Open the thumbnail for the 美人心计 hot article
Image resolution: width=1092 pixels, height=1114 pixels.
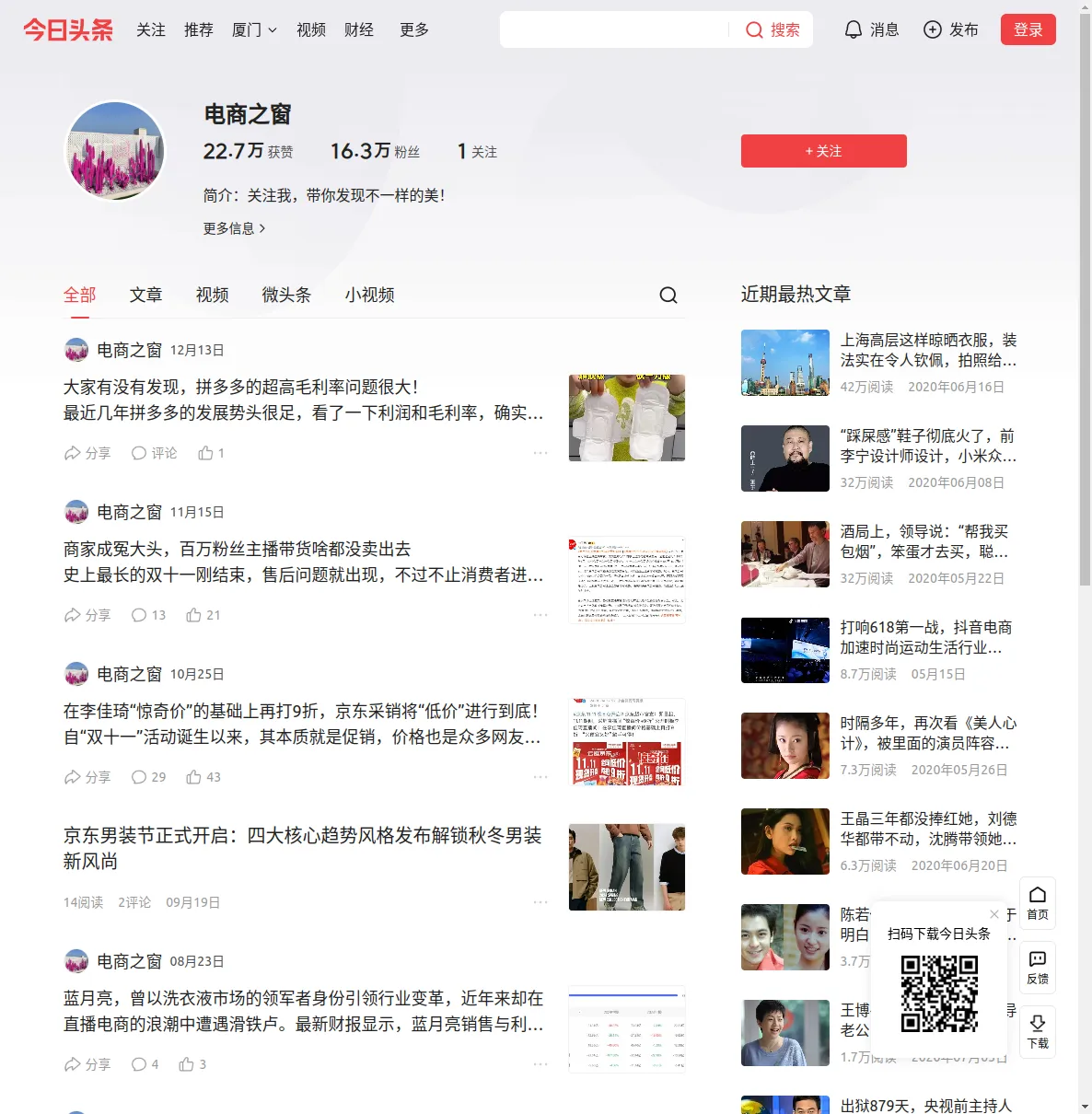coord(785,746)
